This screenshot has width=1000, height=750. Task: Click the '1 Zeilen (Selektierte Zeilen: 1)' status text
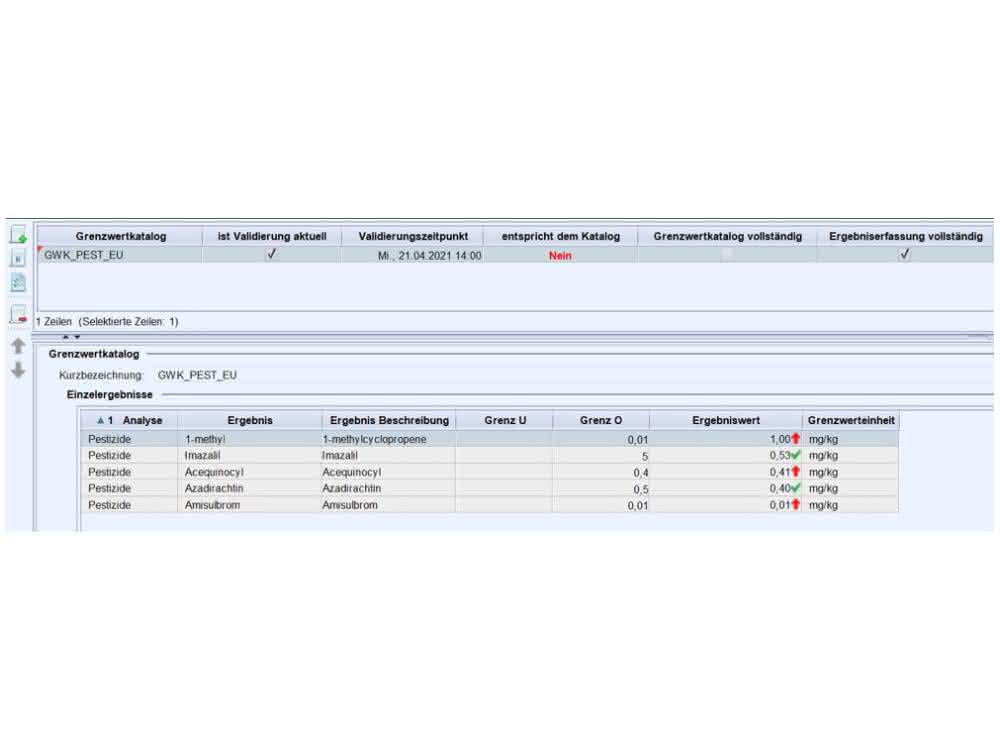(107, 321)
